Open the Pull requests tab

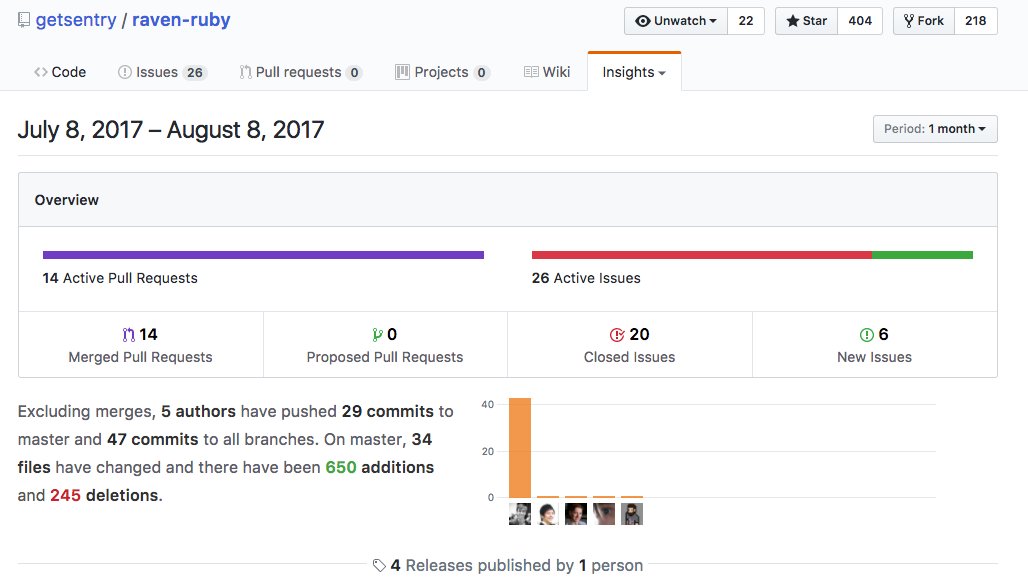301,72
